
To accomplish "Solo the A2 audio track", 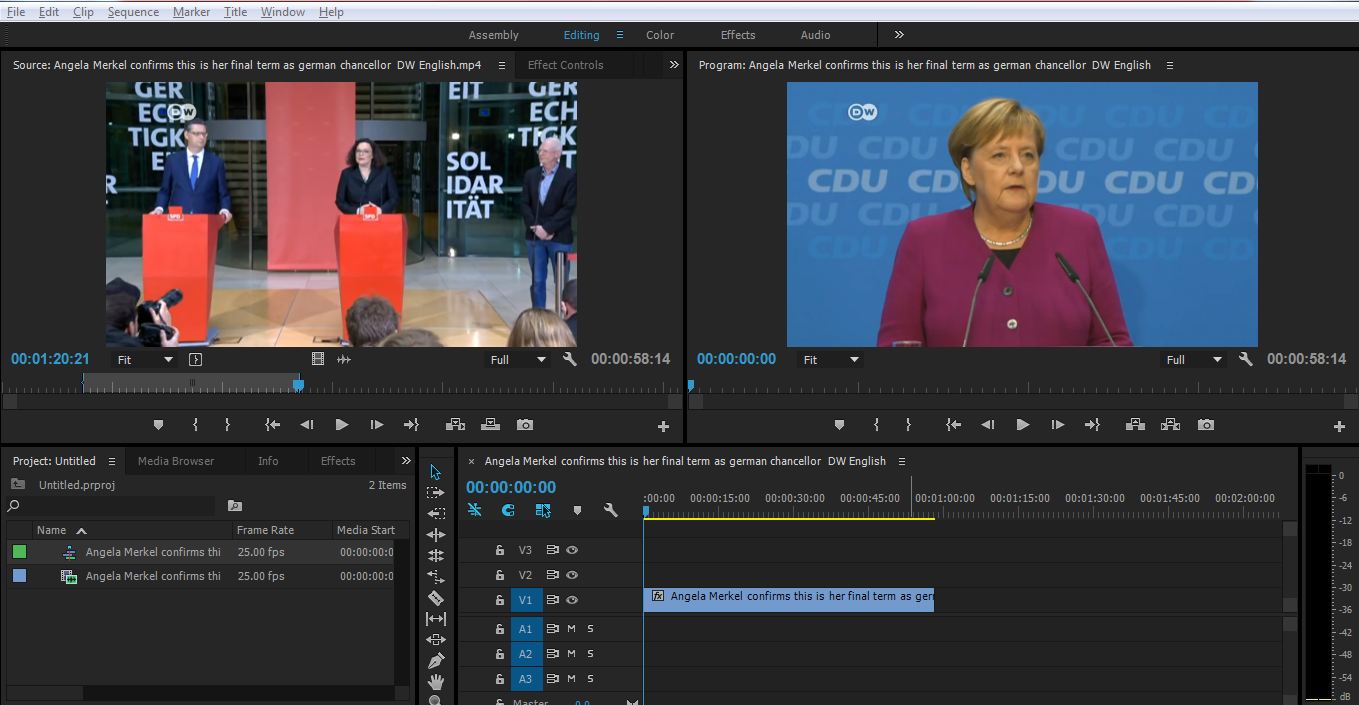I will (590, 654).
